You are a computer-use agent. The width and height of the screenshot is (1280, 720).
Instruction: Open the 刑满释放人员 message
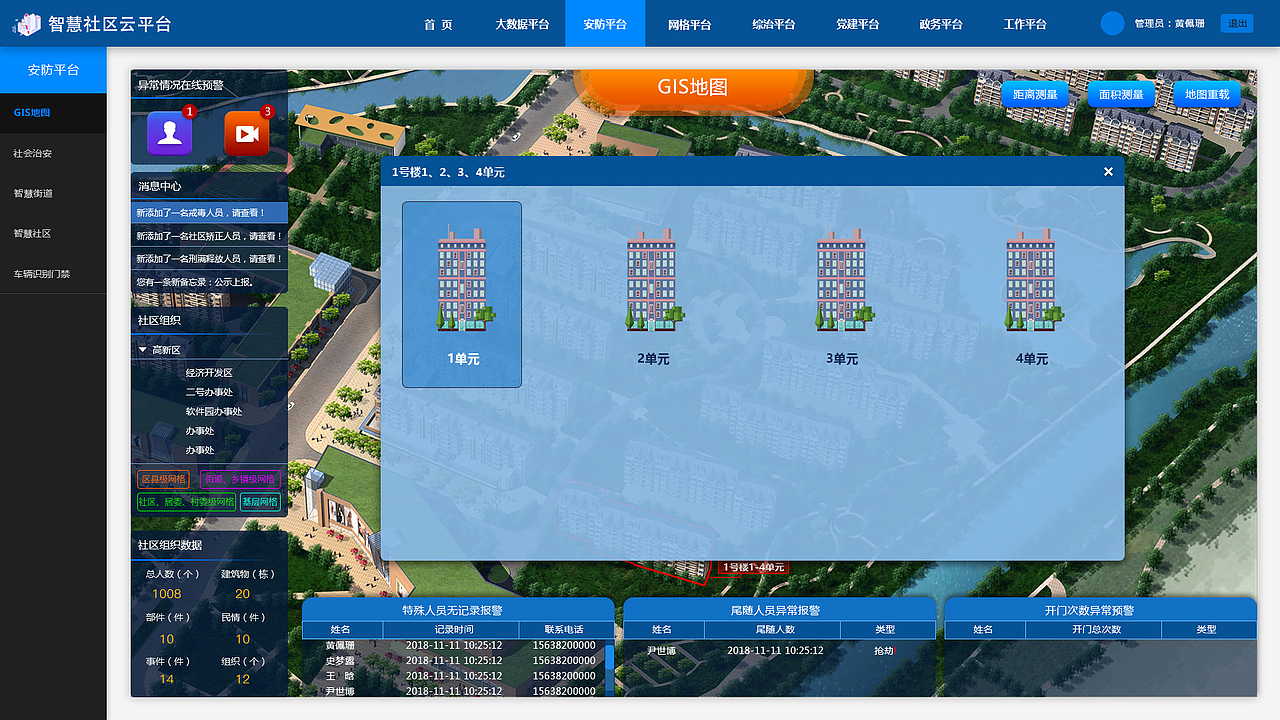point(209,259)
